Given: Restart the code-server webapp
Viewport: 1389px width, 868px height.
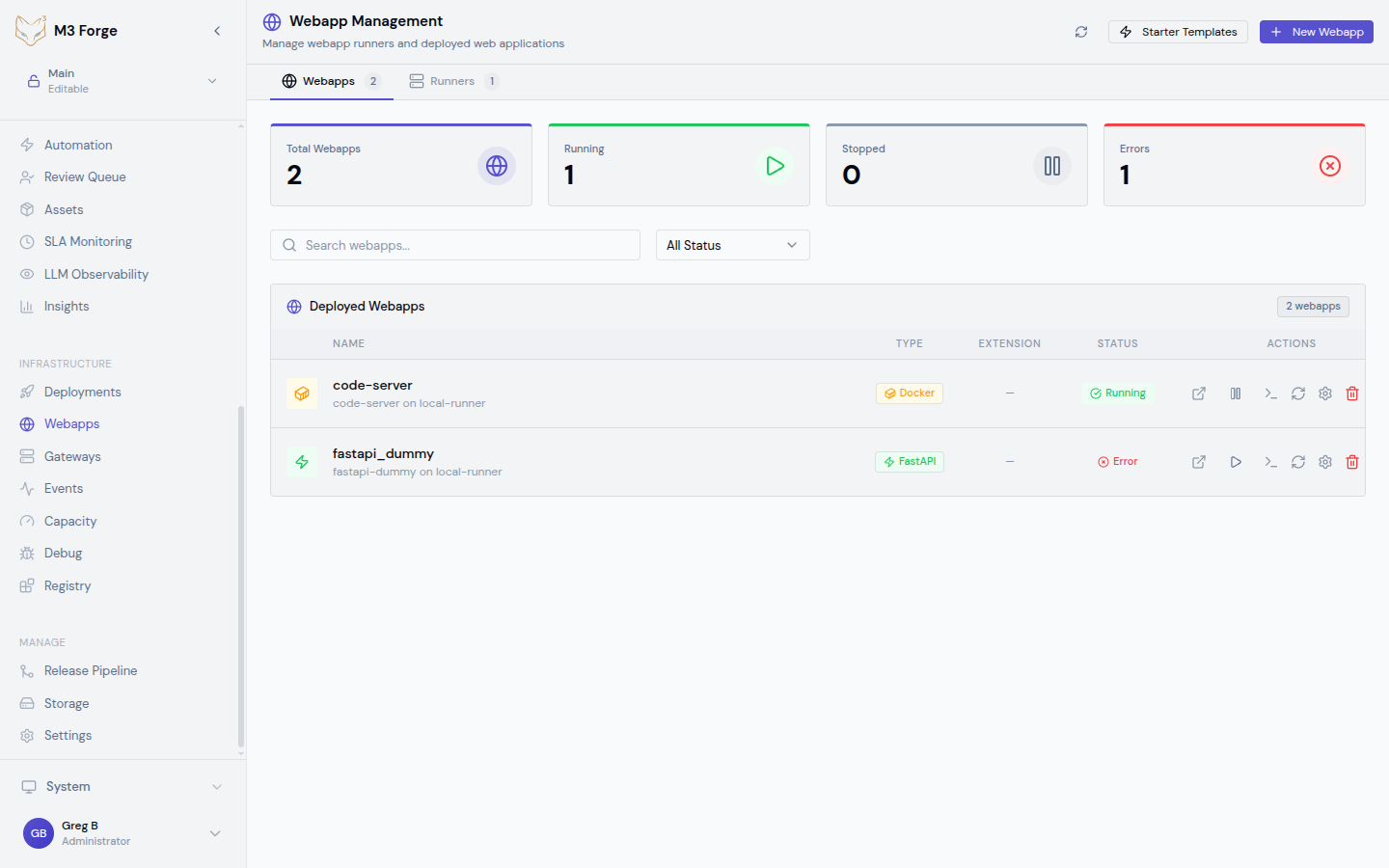Looking at the screenshot, I should click(x=1297, y=393).
